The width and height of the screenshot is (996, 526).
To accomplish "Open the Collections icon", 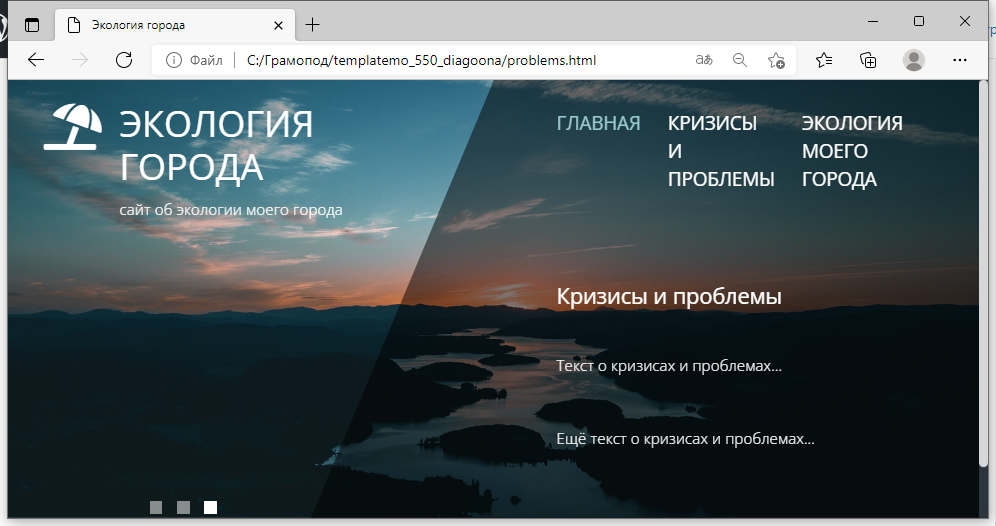I will 868,60.
